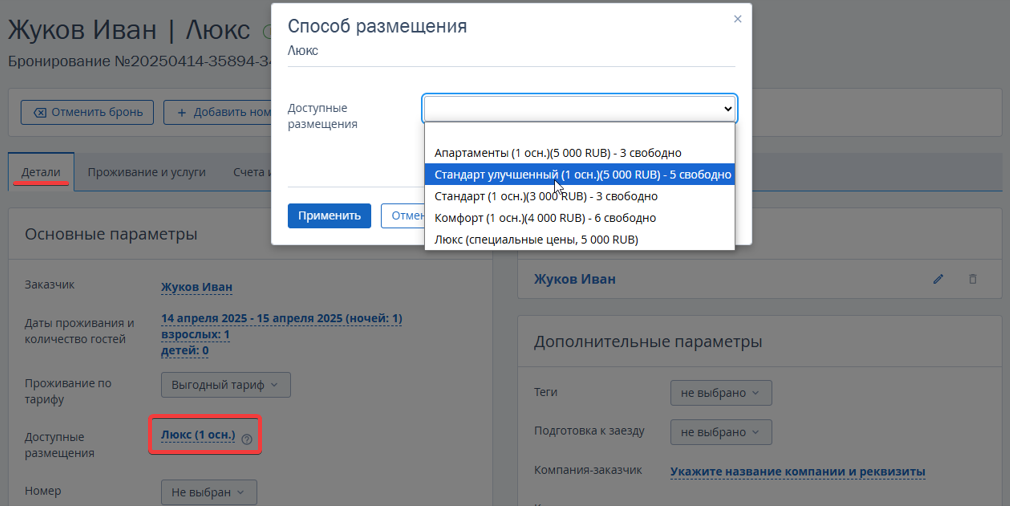Edit stay dates 14 апреля 2025 - 15 апреля 2025

(281, 318)
